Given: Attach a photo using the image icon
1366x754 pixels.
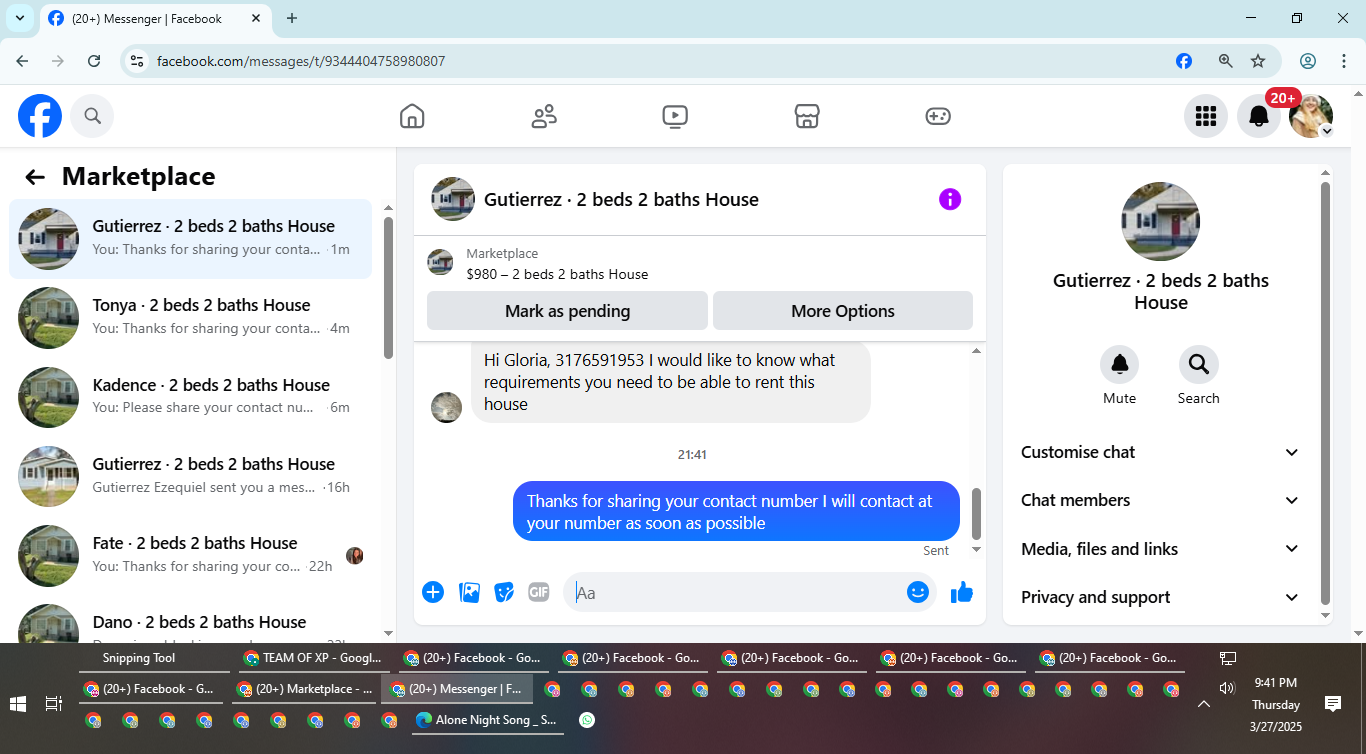Looking at the screenshot, I should 469,592.
